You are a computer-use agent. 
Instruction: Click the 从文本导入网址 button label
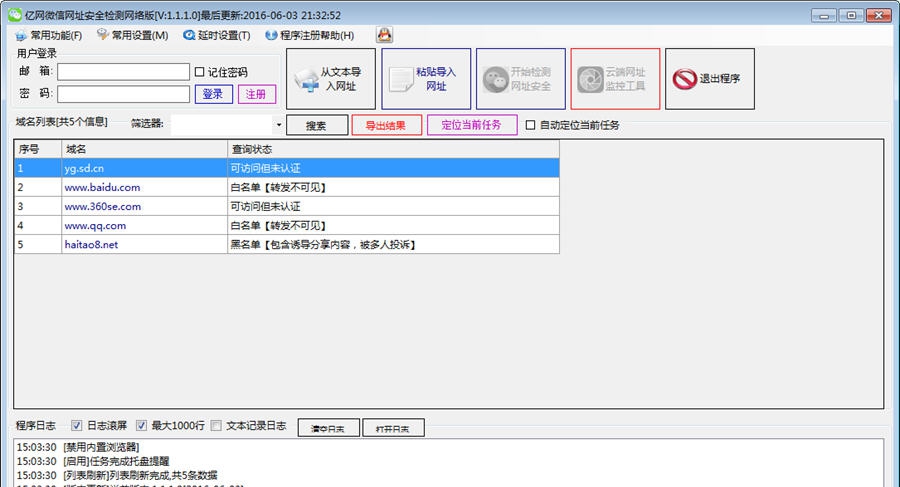[341, 79]
